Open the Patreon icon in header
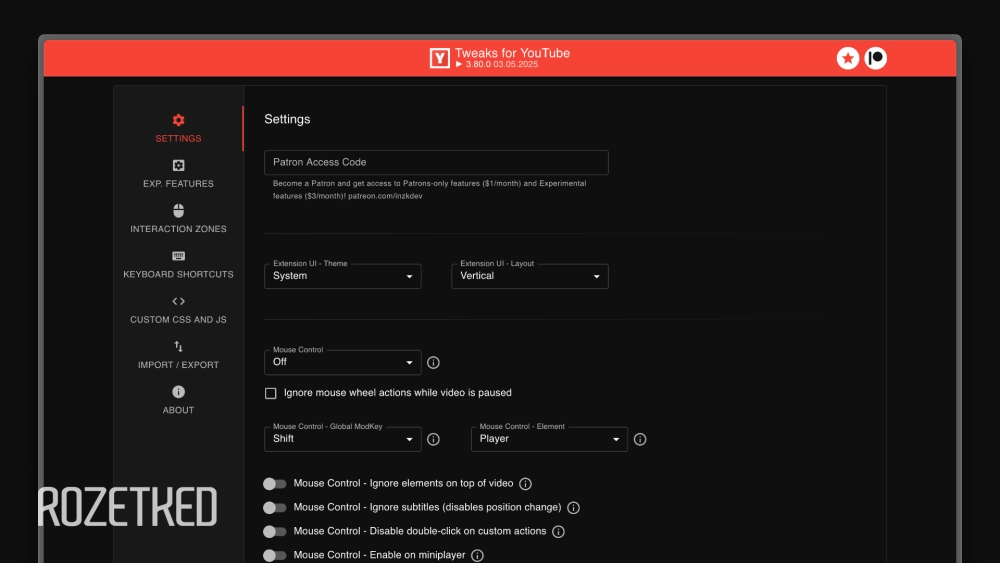1000x563 pixels. click(x=876, y=58)
